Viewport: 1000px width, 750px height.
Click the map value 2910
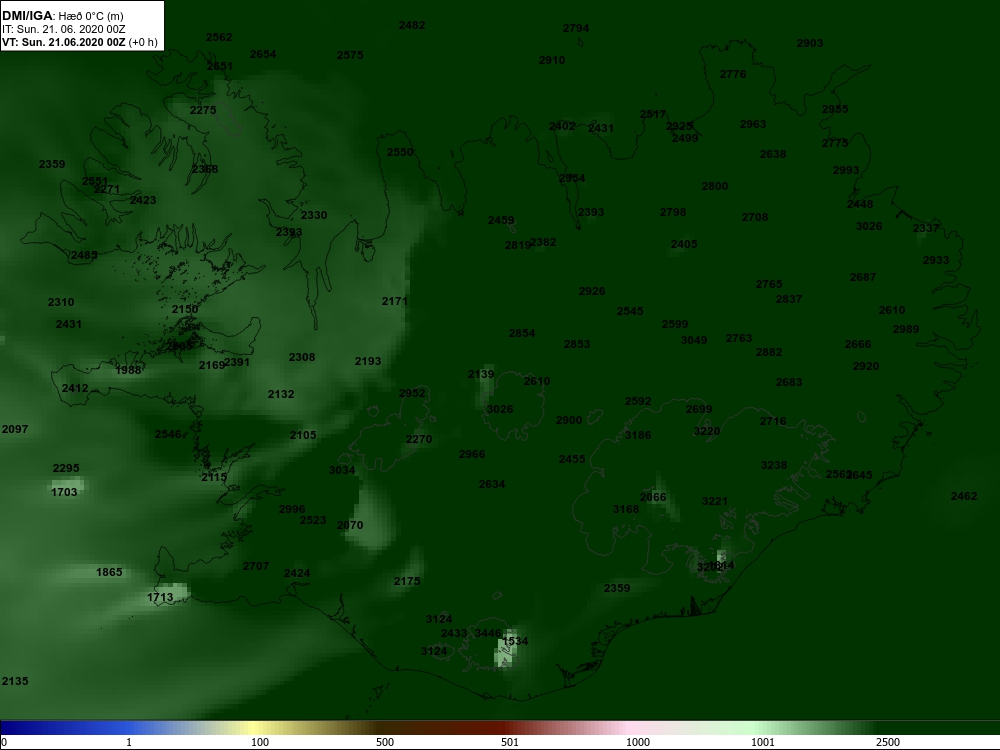[x=552, y=61]
